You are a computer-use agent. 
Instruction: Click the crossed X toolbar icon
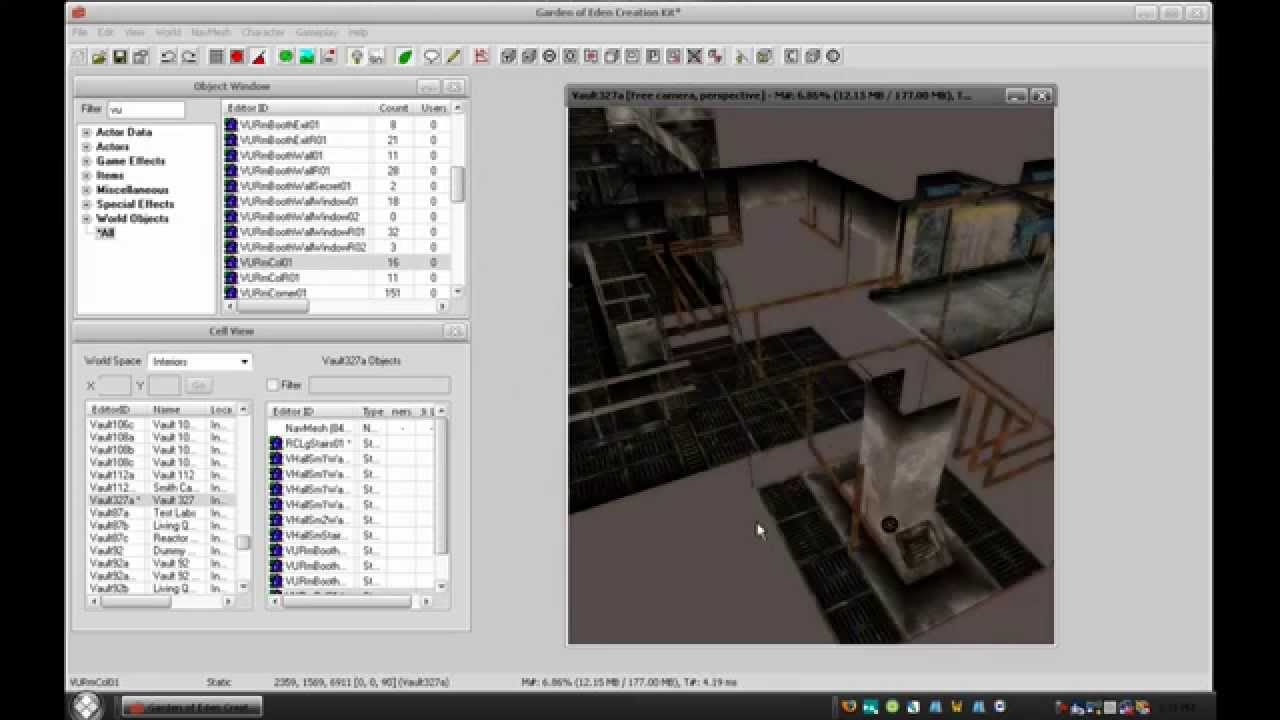695,57
